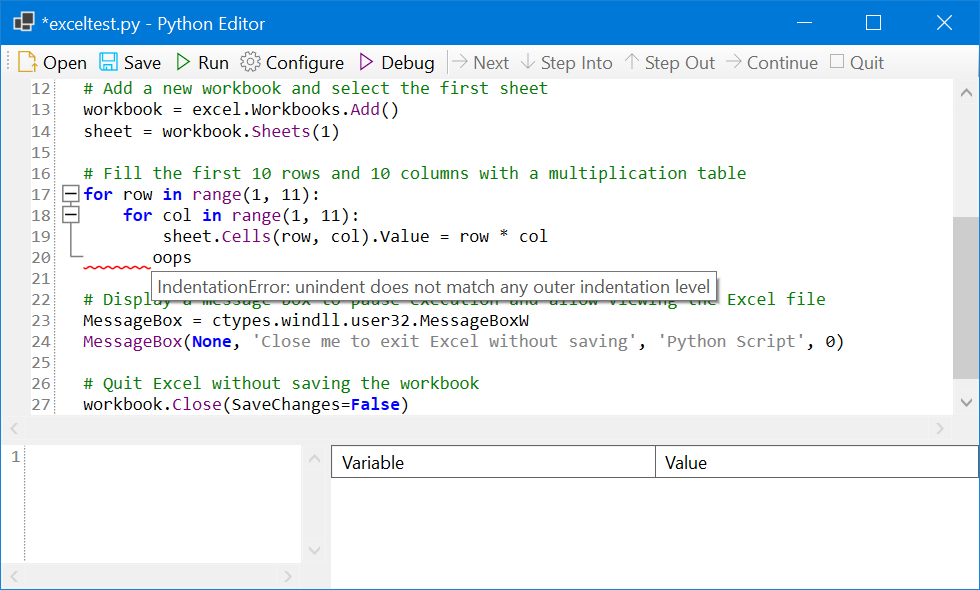Click the IndentationError tooltip message
Viewport: 980px width, 590px height.
pyautogui.click(x=434, y=287)
